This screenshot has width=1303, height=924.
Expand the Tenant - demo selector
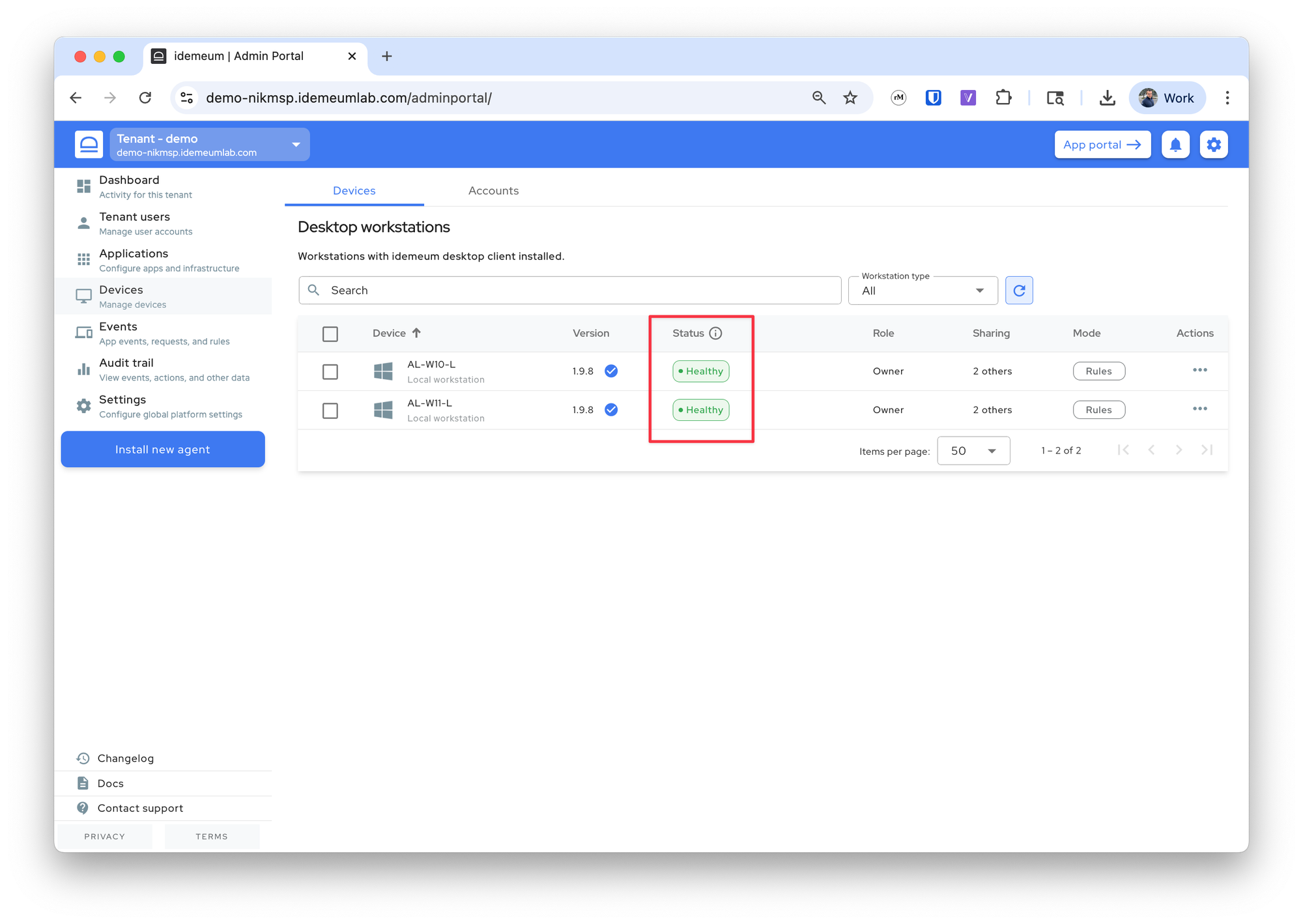tap(210, 145)
